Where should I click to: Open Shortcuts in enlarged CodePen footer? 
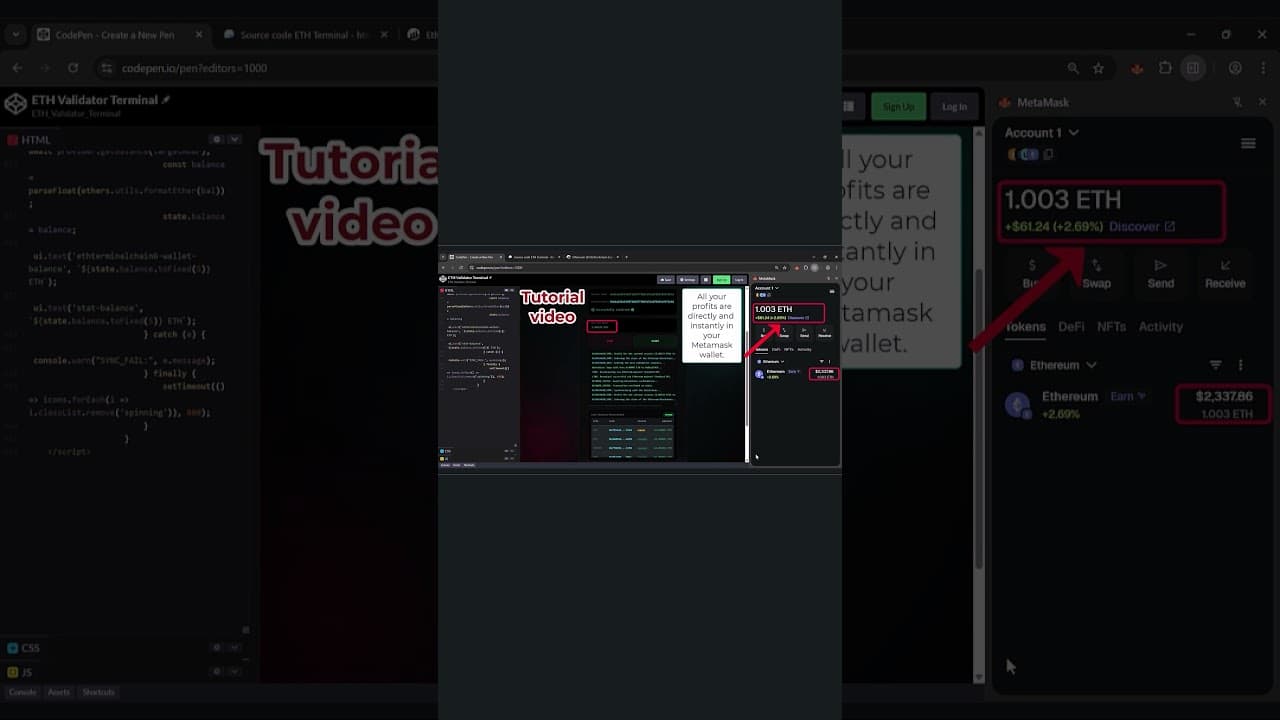click(x=98, y=692)
